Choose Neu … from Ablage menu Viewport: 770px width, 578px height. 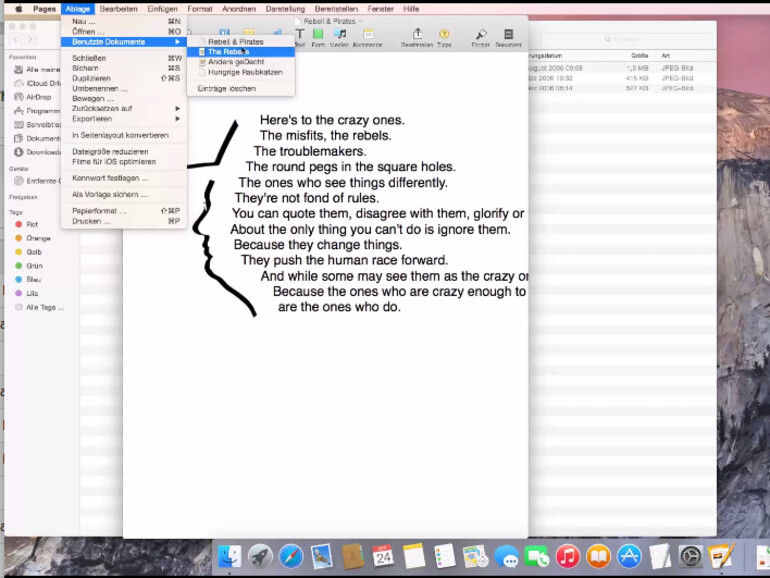(124, 21)
